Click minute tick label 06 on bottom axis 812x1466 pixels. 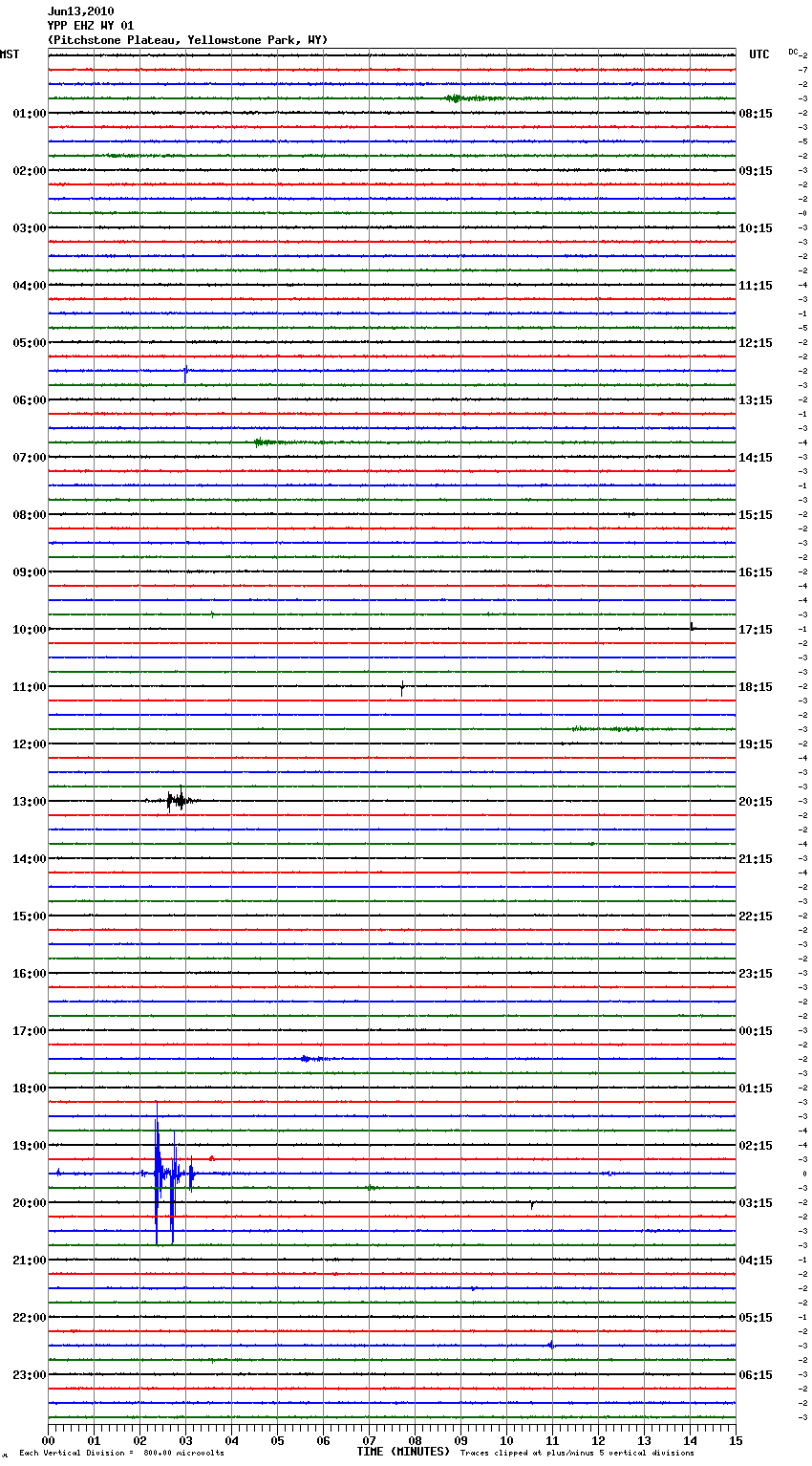tap(323, 1440)
